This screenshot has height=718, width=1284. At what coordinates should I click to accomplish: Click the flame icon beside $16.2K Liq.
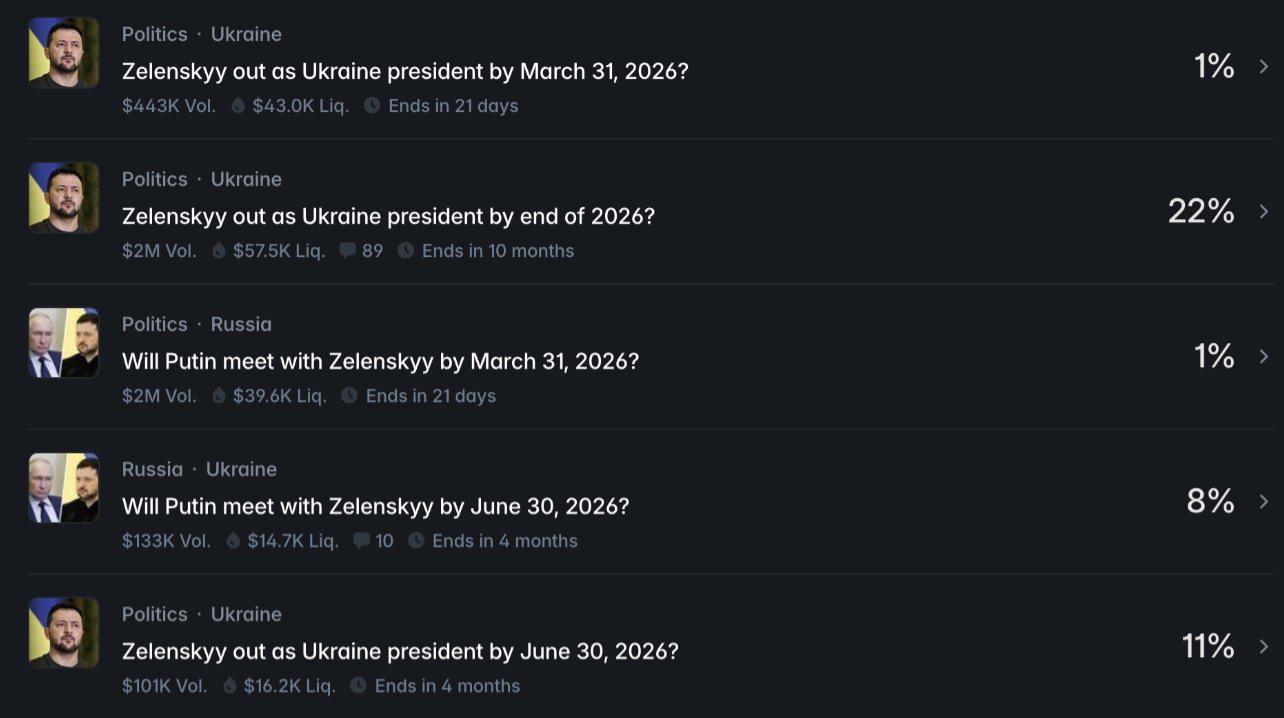pyautogui.click(x=230, y=686)
